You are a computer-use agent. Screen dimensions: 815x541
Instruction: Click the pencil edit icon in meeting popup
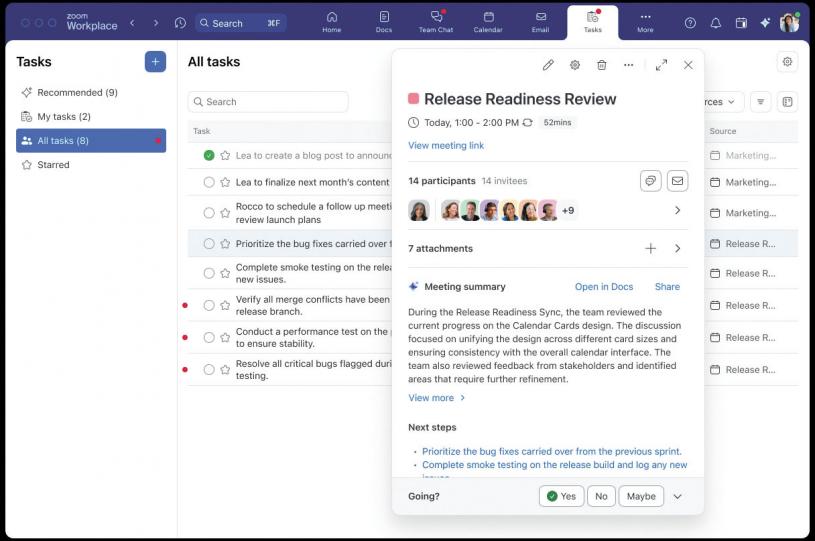coord(548,65)
